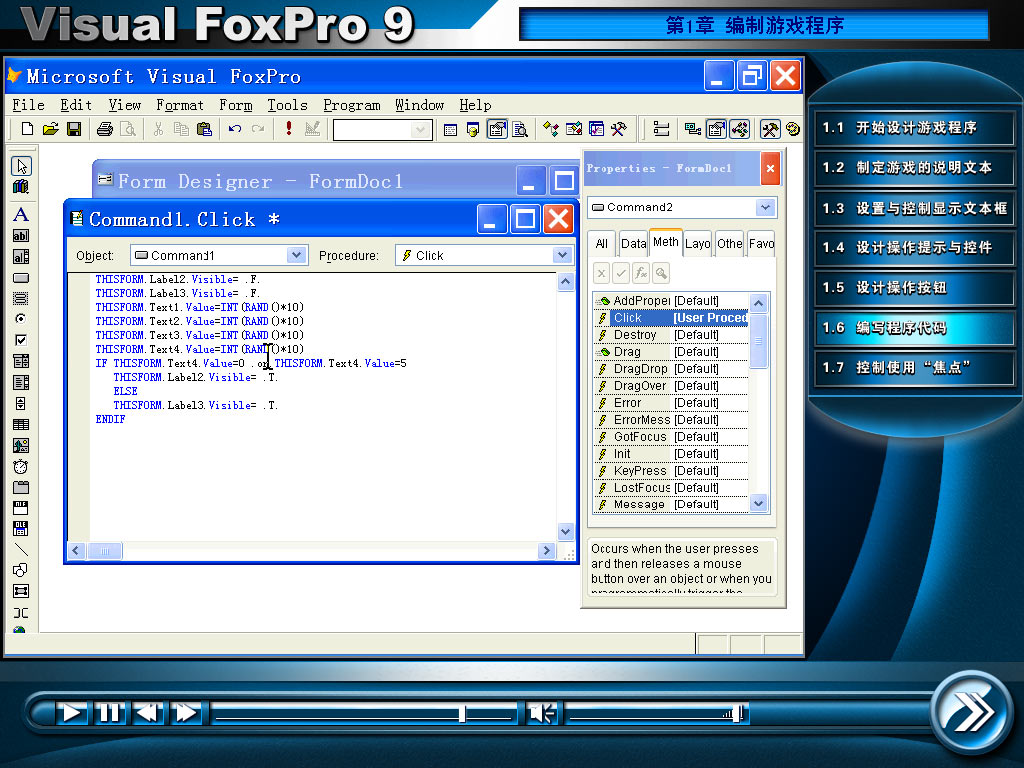Select the Label tool in Form Controls
The width and height of the screenshot is (1024, 768).
pos(21,215)
